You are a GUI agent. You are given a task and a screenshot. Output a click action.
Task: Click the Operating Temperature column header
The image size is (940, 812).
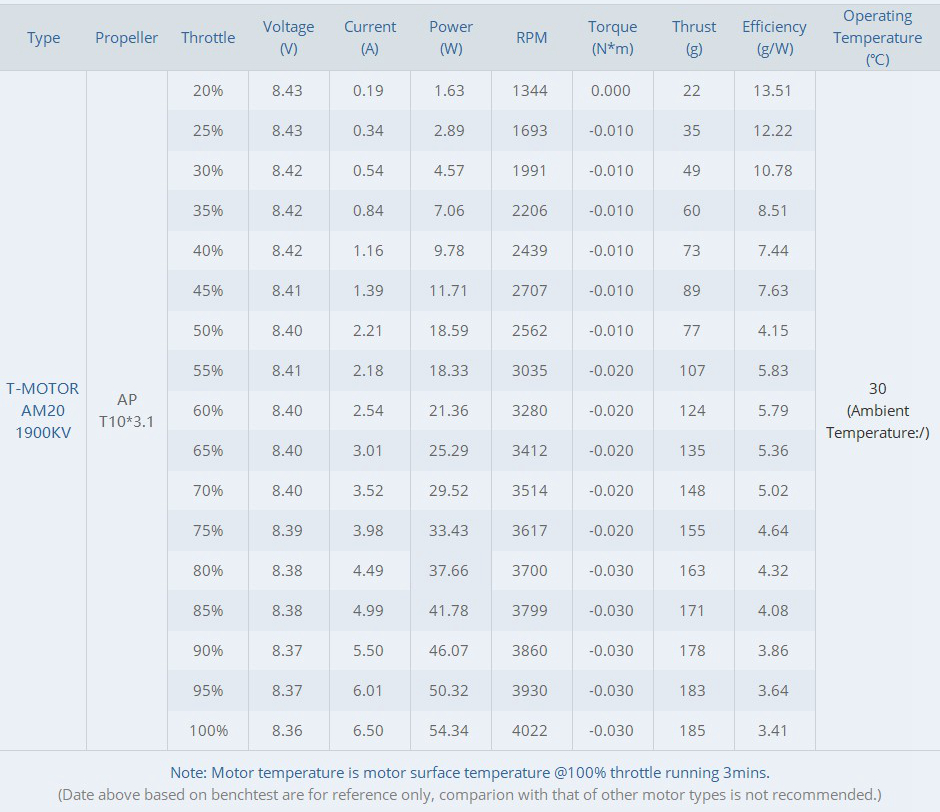tap(877, 38)
